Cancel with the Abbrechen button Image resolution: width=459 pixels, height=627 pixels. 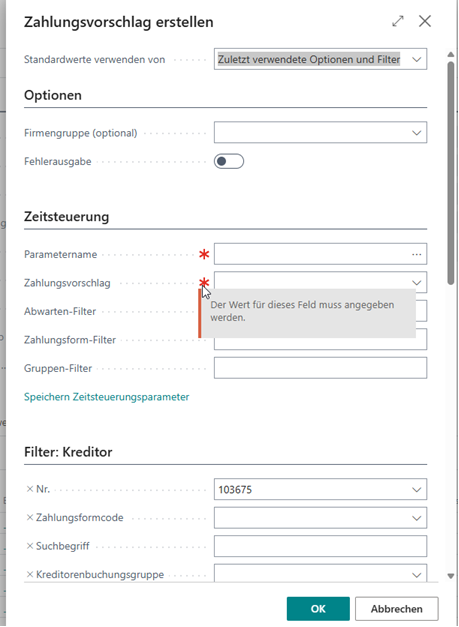[397, 609]
